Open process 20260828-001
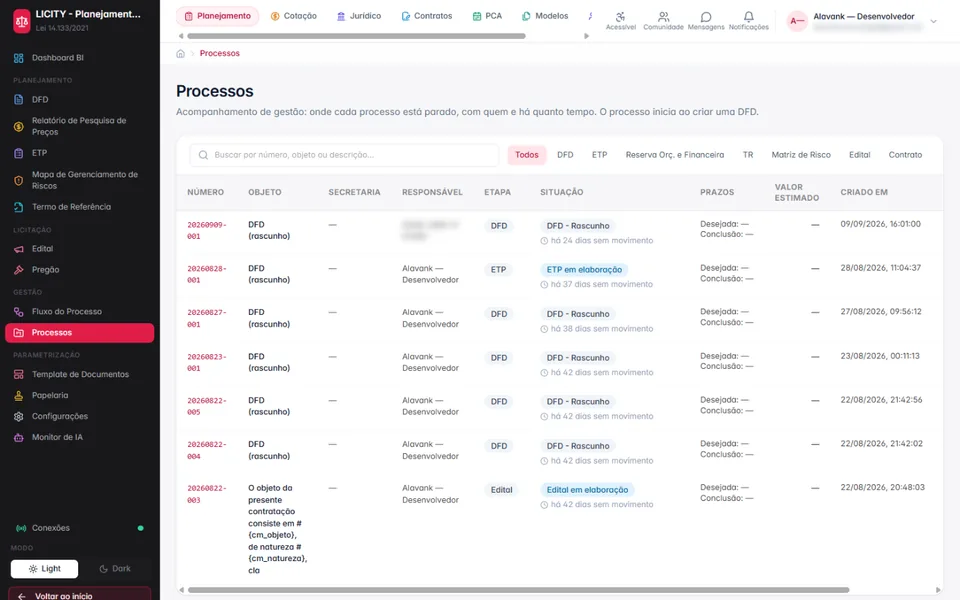The height and width of the screenshot is (600, 960). pos(206,274)
